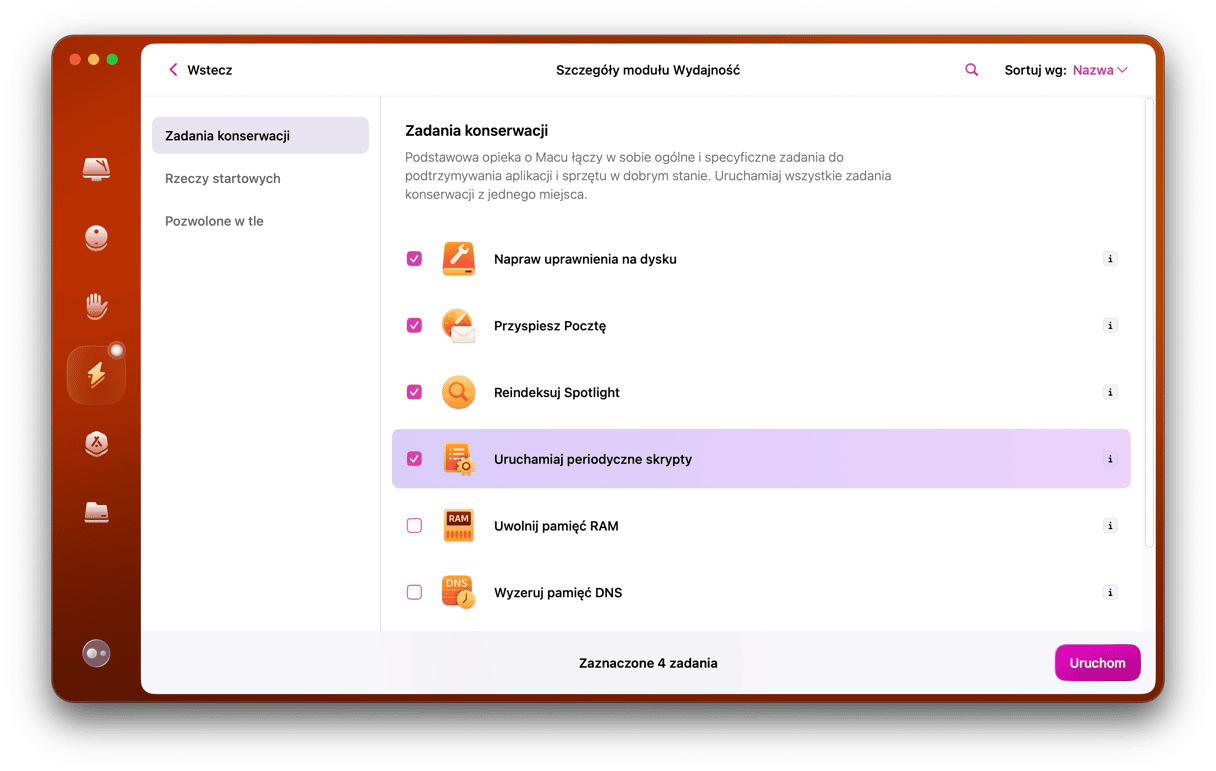This screenshot has height=771, width=1216.
Task: Show info for Reindeksuj Spotlight
Action: pyautogui.click(x=1110, y=393)
